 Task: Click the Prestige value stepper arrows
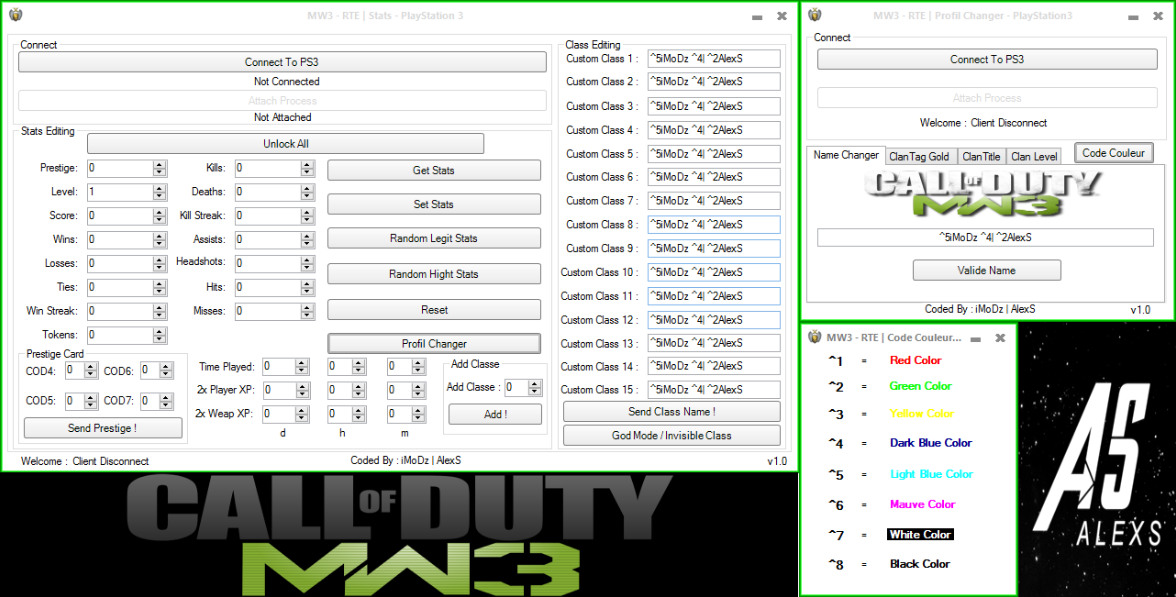pos(160,168)
